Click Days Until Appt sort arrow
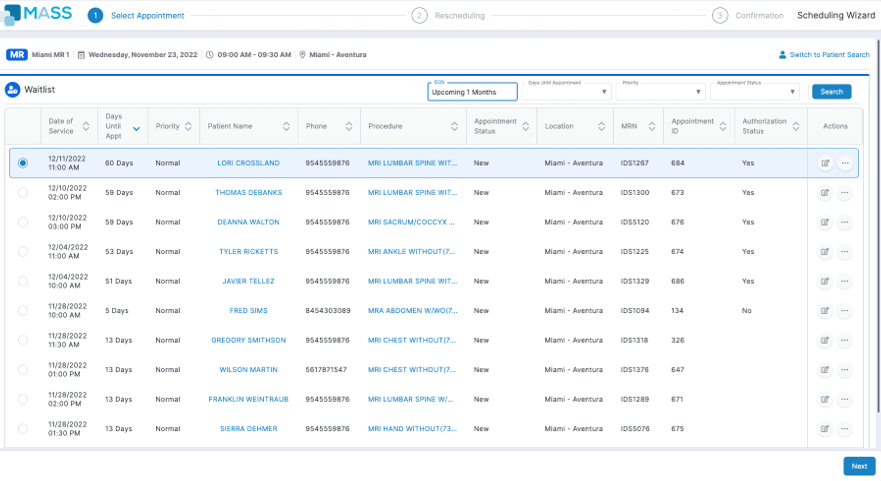 136,128
